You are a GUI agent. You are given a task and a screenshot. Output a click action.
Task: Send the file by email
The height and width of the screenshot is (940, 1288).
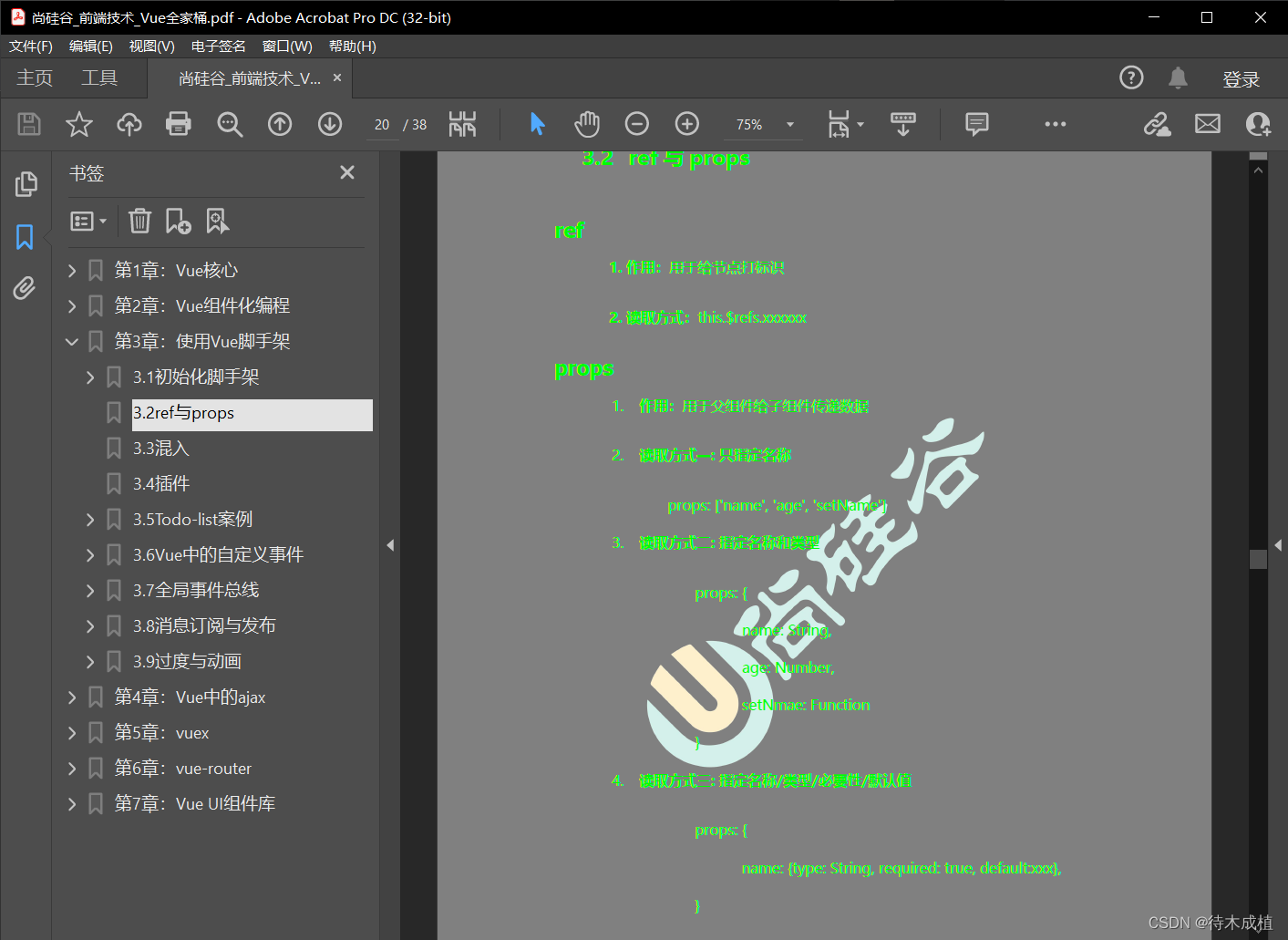point(1208,124)
